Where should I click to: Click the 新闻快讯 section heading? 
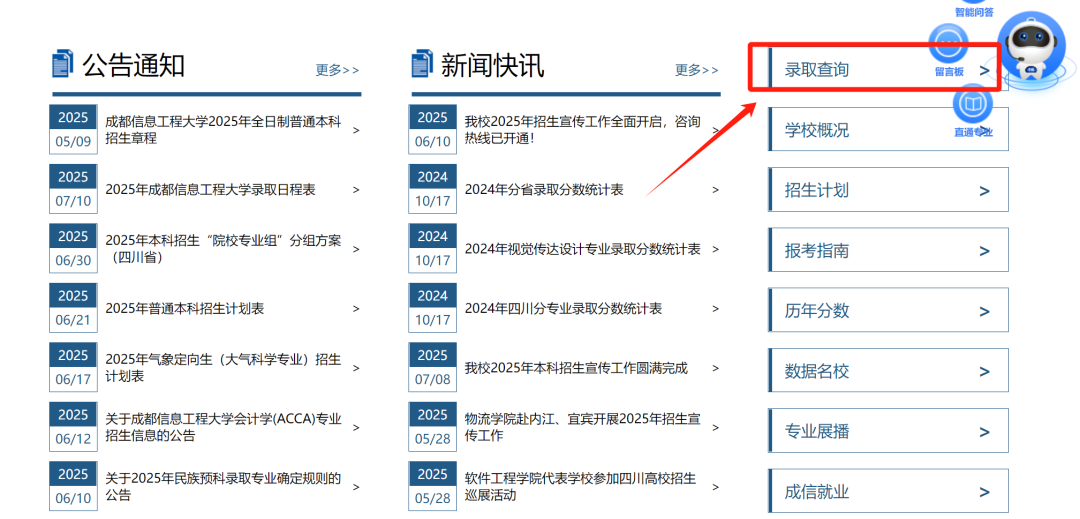coord(492,65)
